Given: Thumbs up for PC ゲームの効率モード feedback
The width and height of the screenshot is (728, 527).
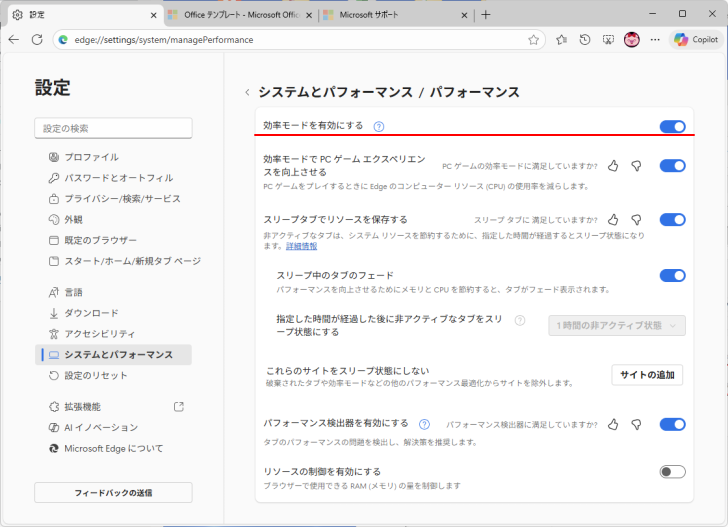Looking at the screenshot, I should [613, 166].
